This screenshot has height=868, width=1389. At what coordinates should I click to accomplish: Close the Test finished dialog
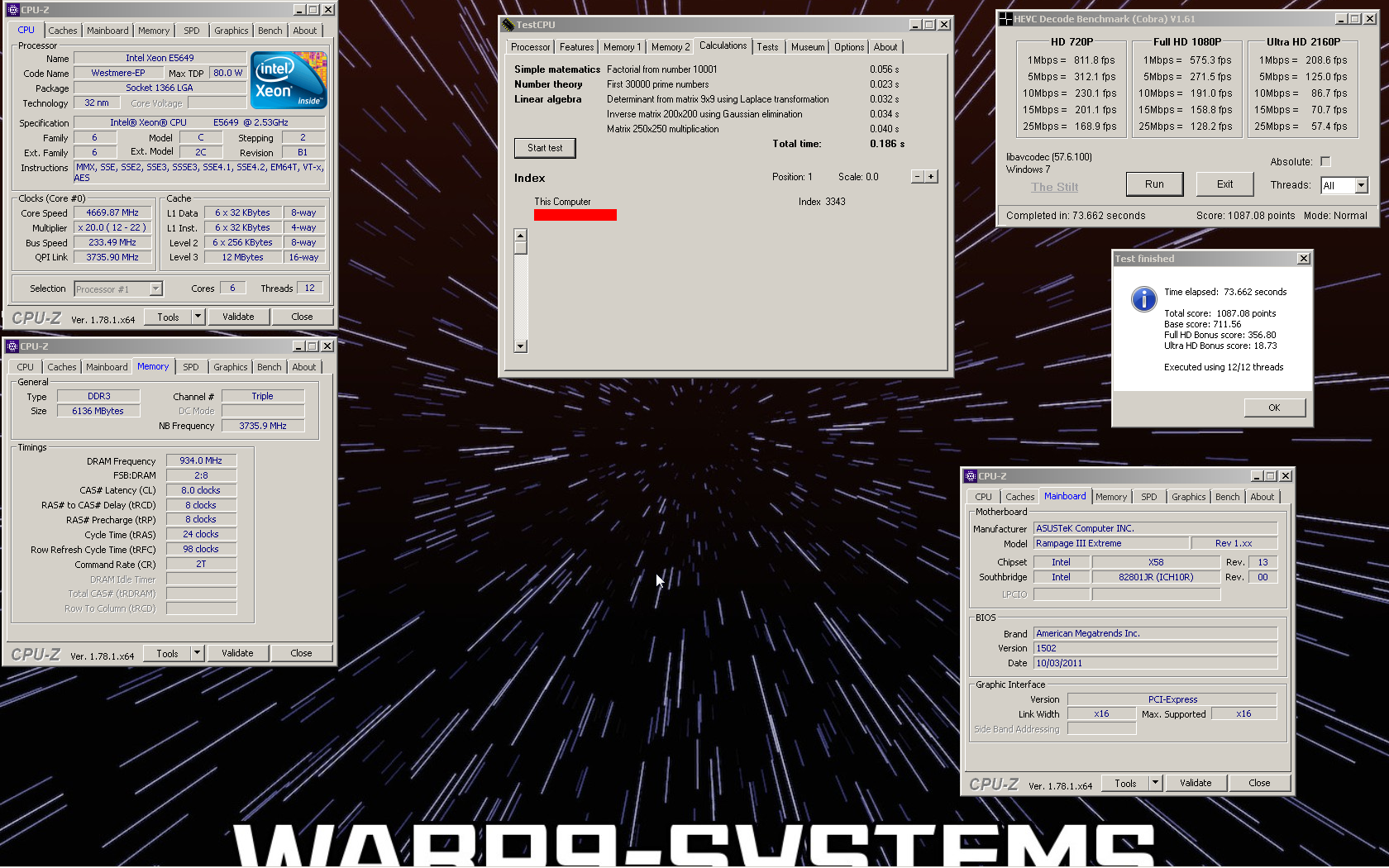pos(1304,259)
